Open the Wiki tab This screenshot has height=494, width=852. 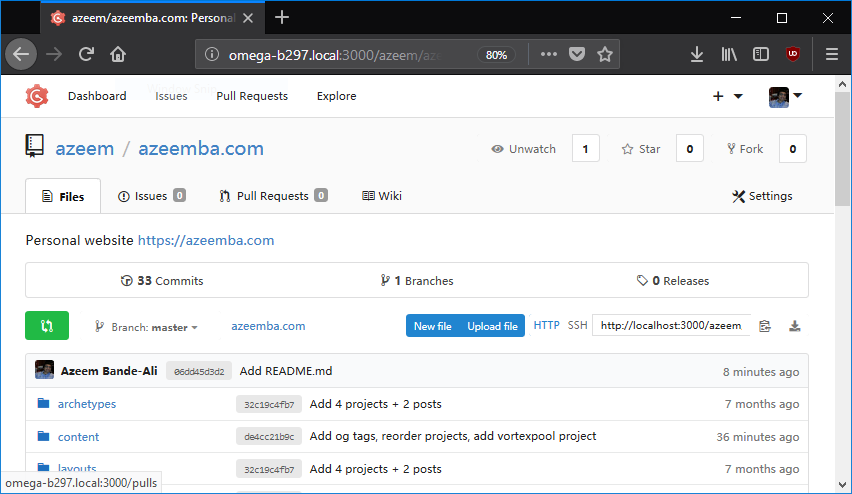tap(381, 196)
